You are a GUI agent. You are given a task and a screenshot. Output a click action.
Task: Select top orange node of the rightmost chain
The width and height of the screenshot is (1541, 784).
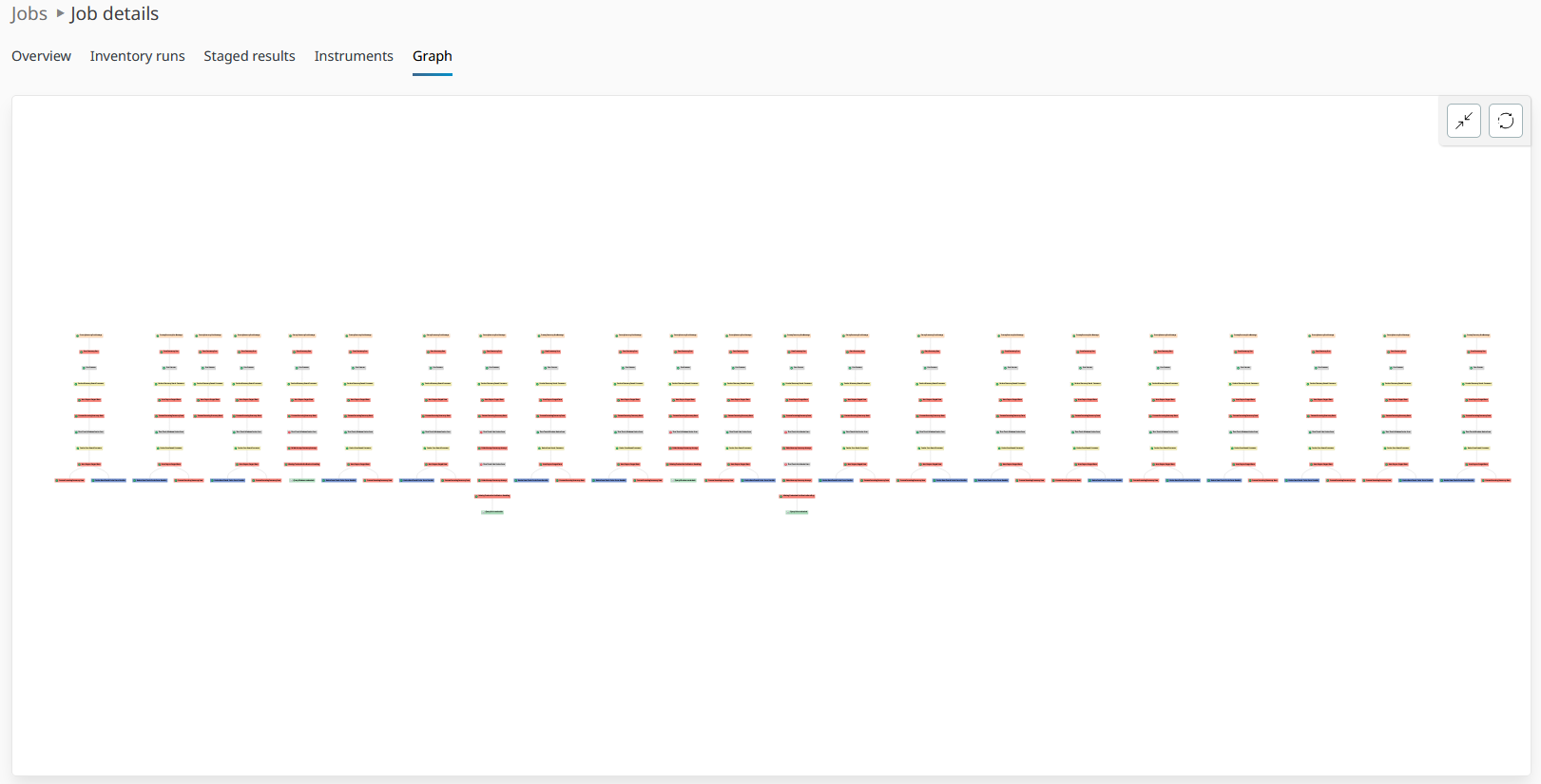click(x=1477, y=335)
